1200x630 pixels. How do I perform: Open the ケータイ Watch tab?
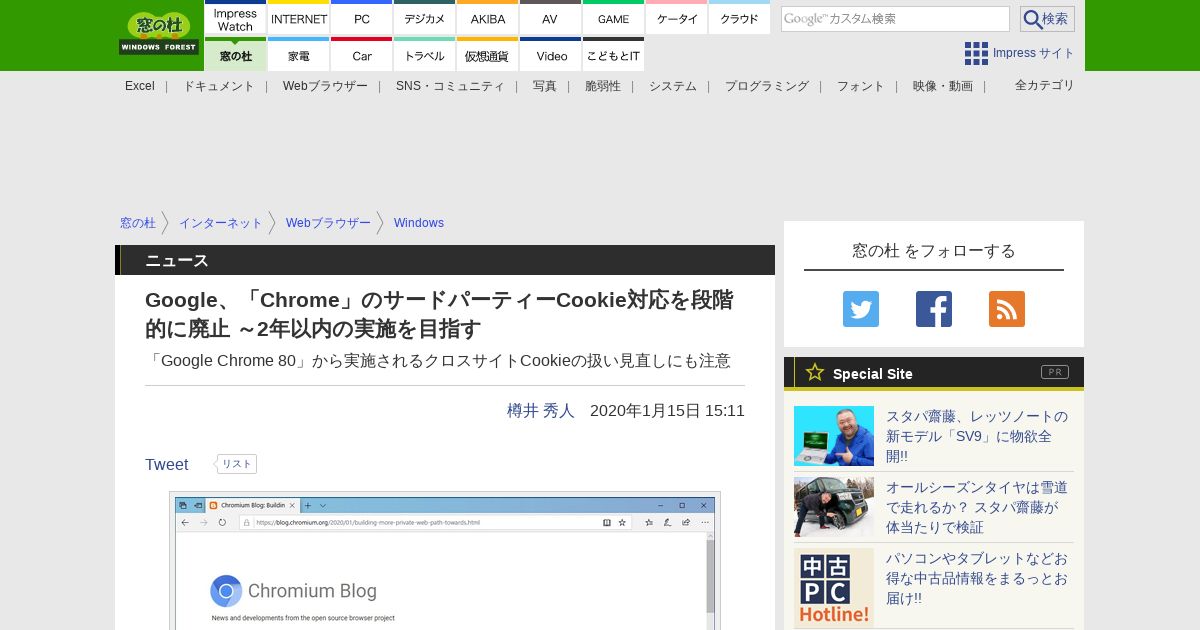[677, 18]
